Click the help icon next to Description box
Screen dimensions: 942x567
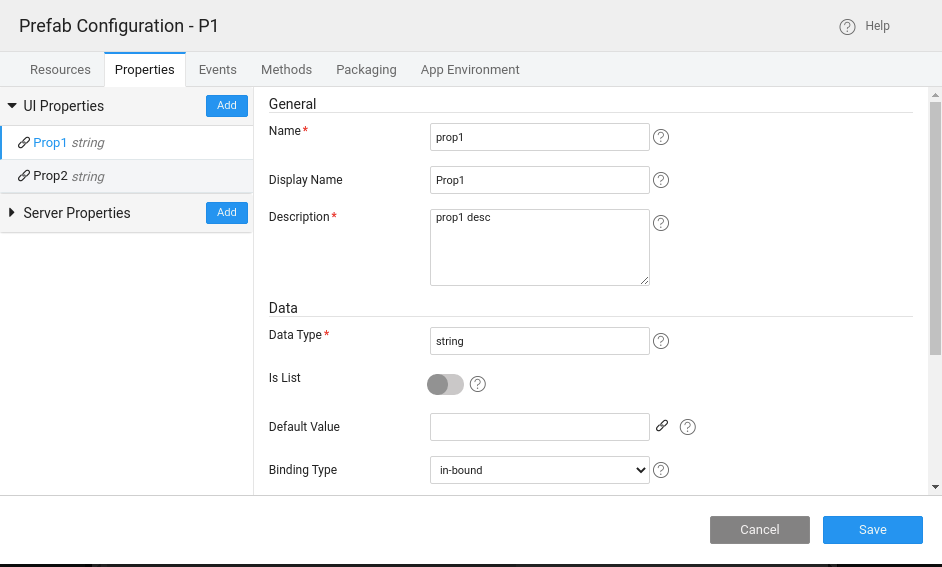pyautogui.click(x=660, y=223)
